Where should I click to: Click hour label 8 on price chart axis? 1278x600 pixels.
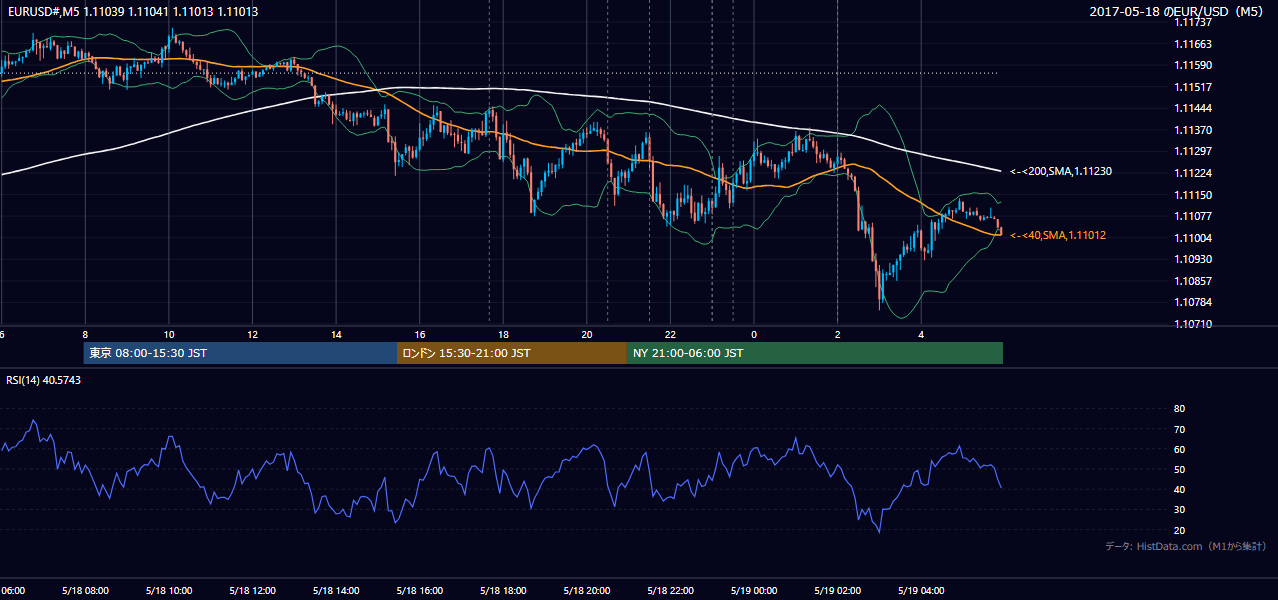85,334
